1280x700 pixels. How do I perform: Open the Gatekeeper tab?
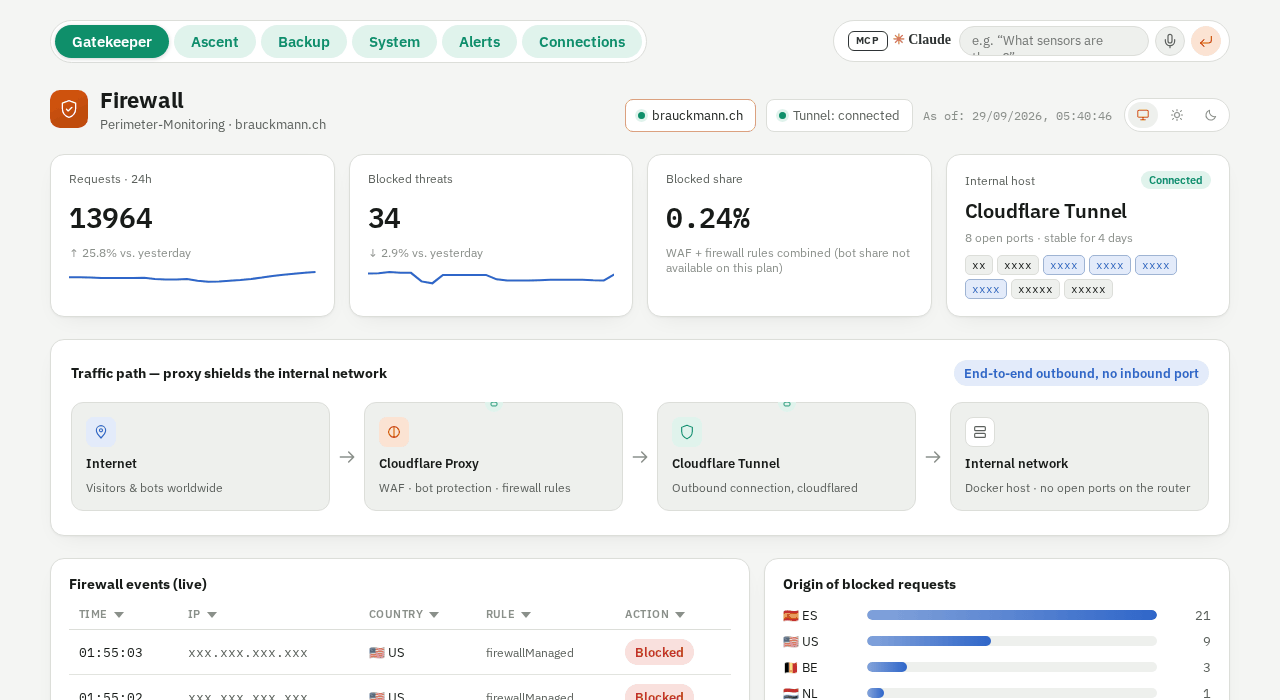pyautogui.click(x=112, y=42)
